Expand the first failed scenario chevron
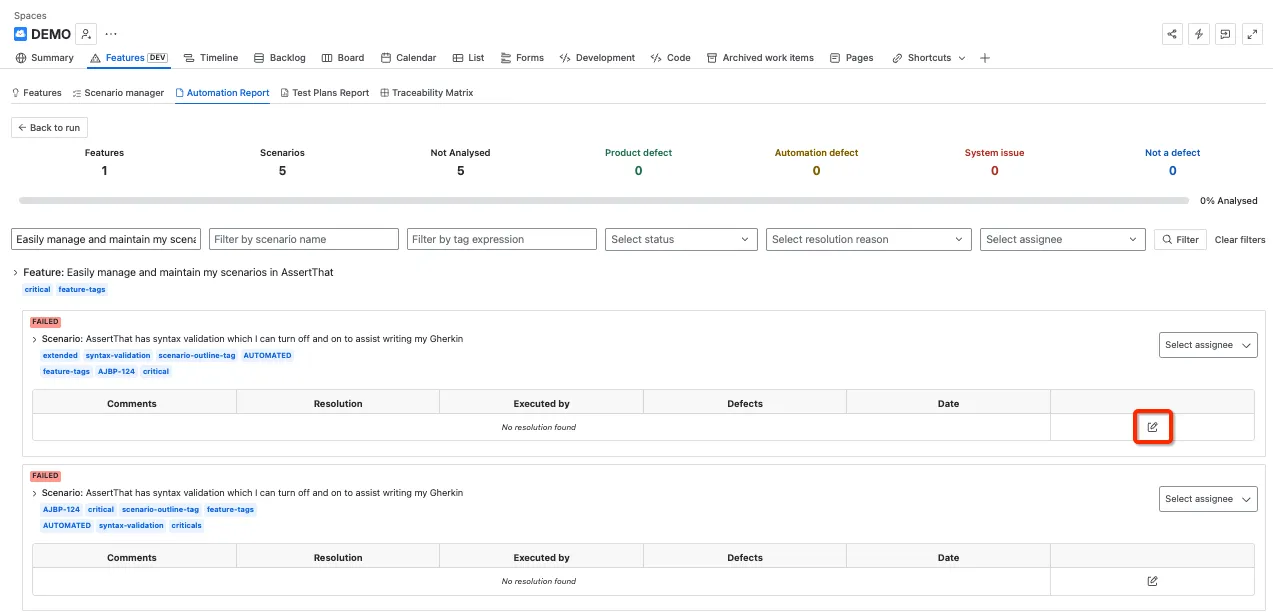The image size is (1273, 614). [x=35, y=339]
